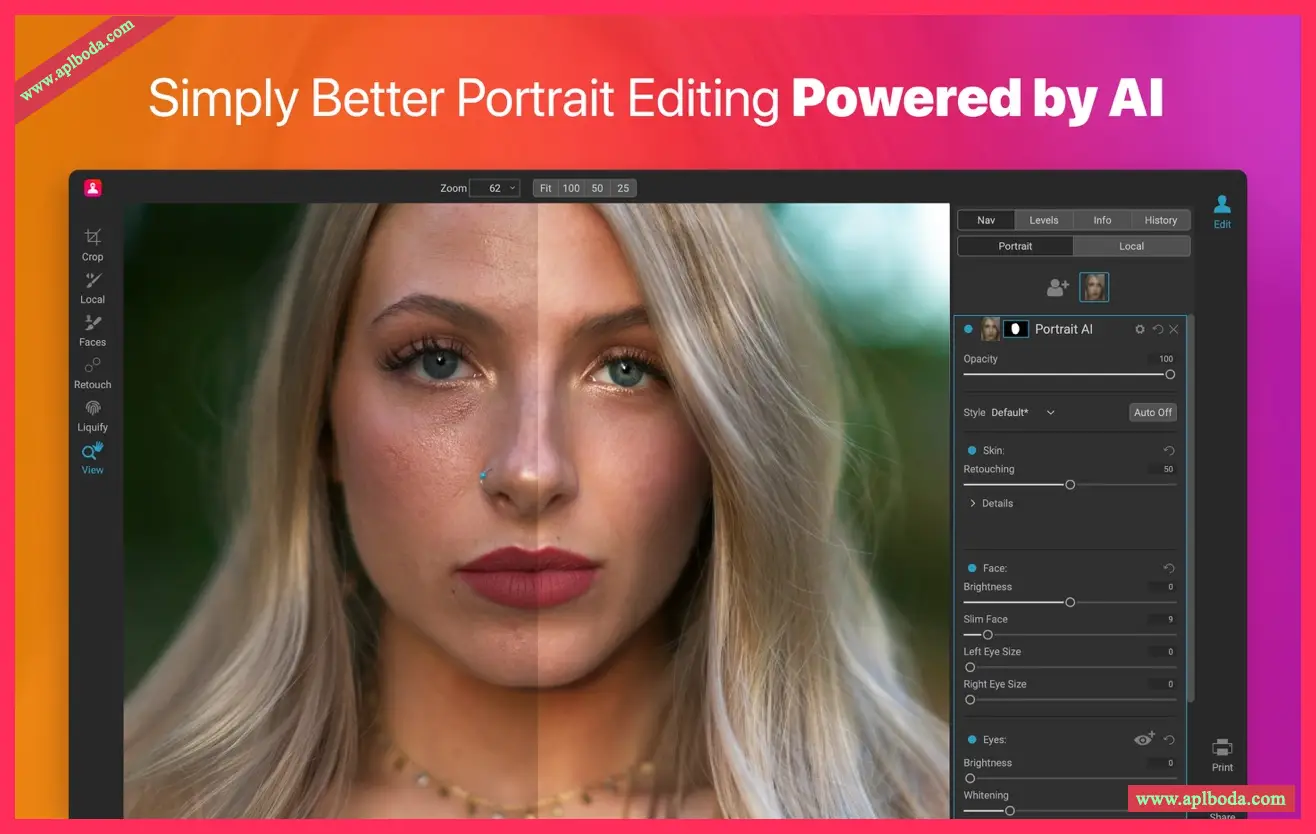Expand the Skin Details section

point(973,504)
